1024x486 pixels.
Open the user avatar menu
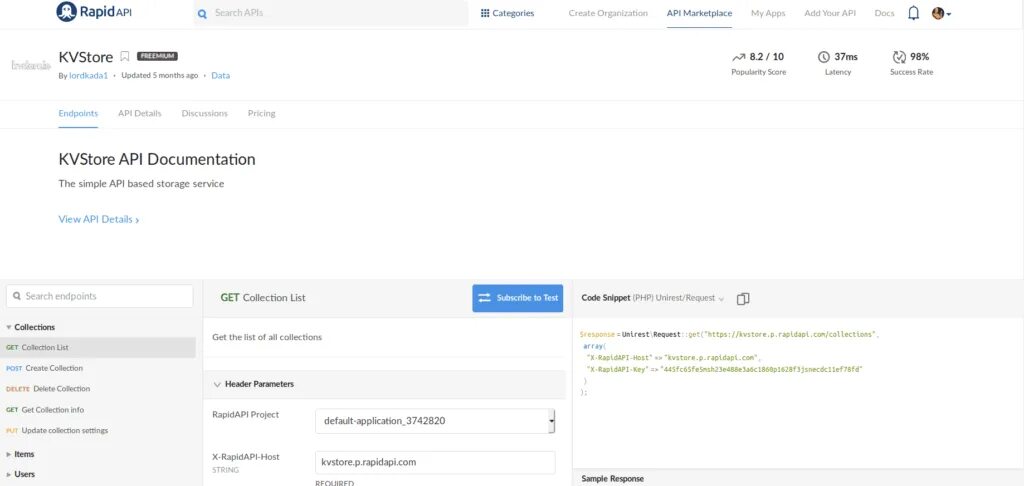tap(941, 13)
